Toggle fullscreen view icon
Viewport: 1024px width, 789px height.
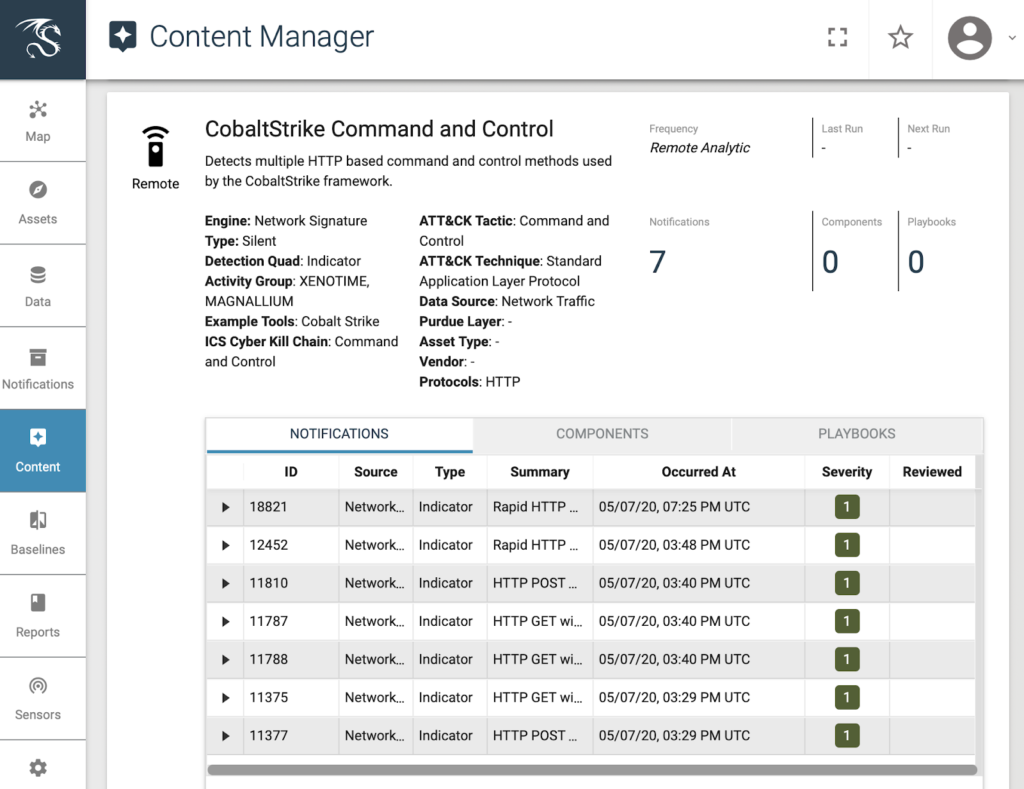[x=837, y=37]
